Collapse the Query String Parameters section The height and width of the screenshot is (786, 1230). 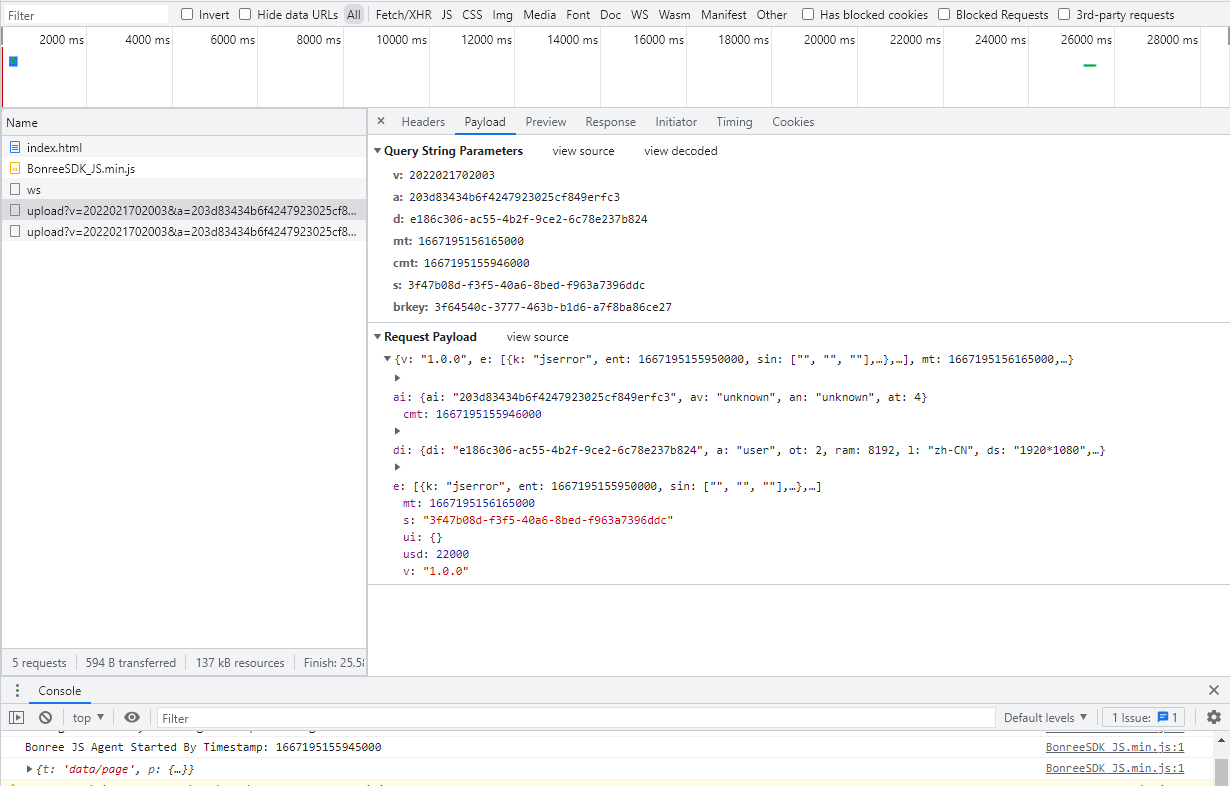[377, 151]
